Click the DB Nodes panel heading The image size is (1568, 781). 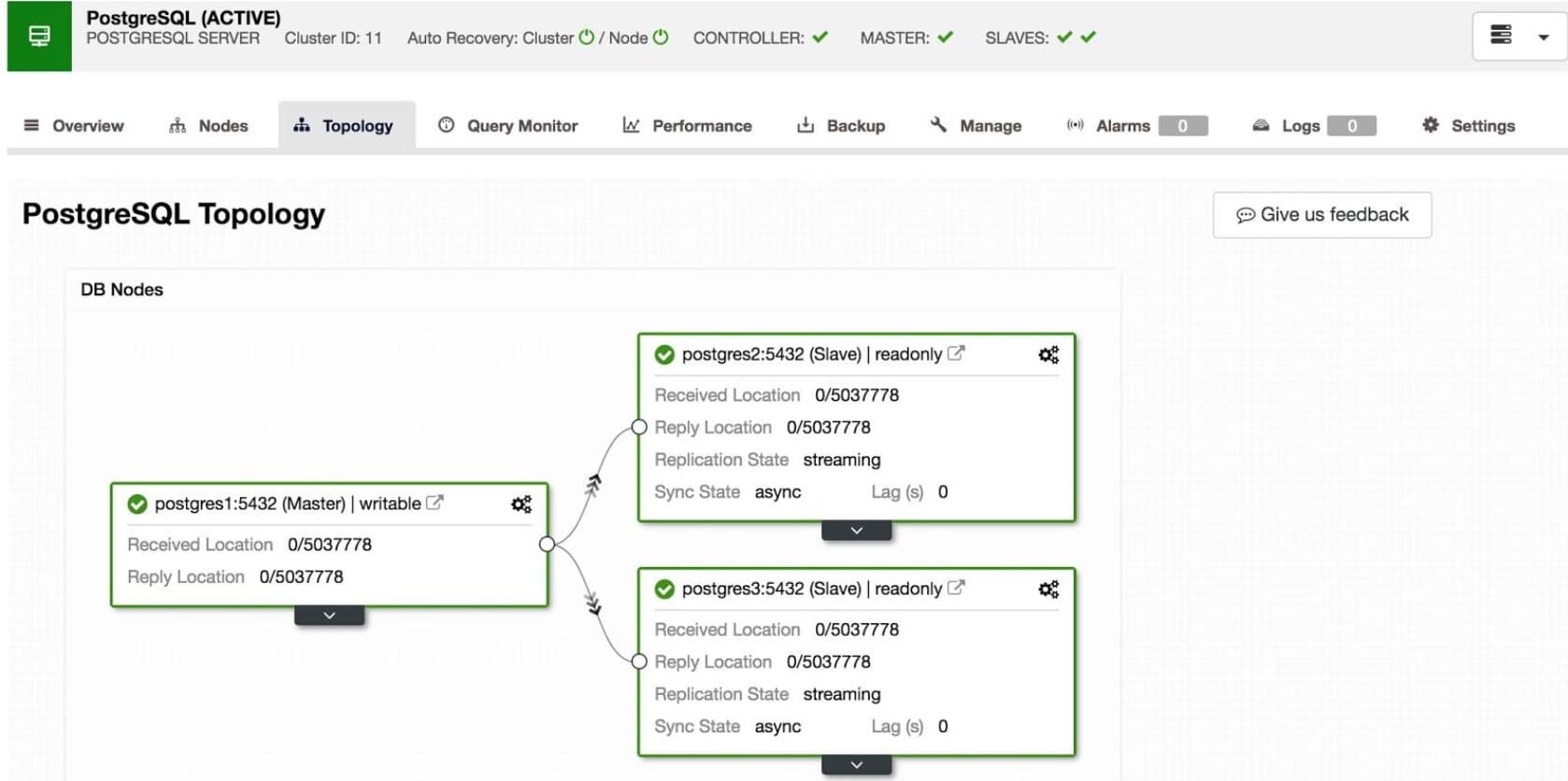point(121,290)
